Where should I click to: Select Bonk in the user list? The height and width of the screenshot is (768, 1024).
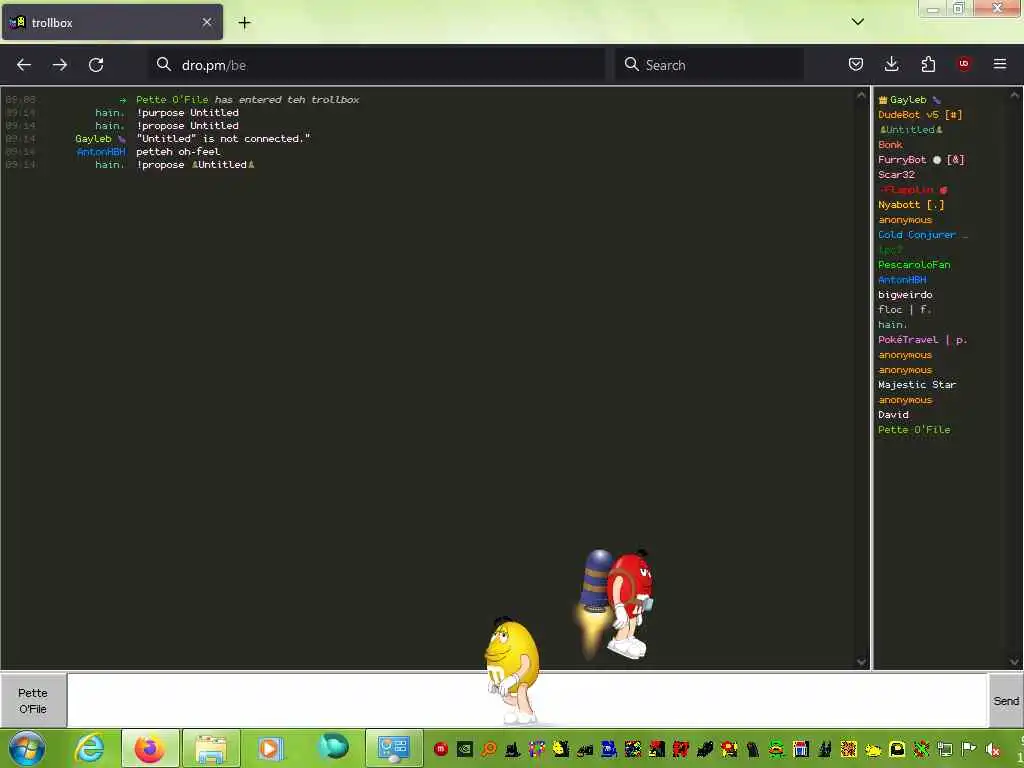pos(890,145)
